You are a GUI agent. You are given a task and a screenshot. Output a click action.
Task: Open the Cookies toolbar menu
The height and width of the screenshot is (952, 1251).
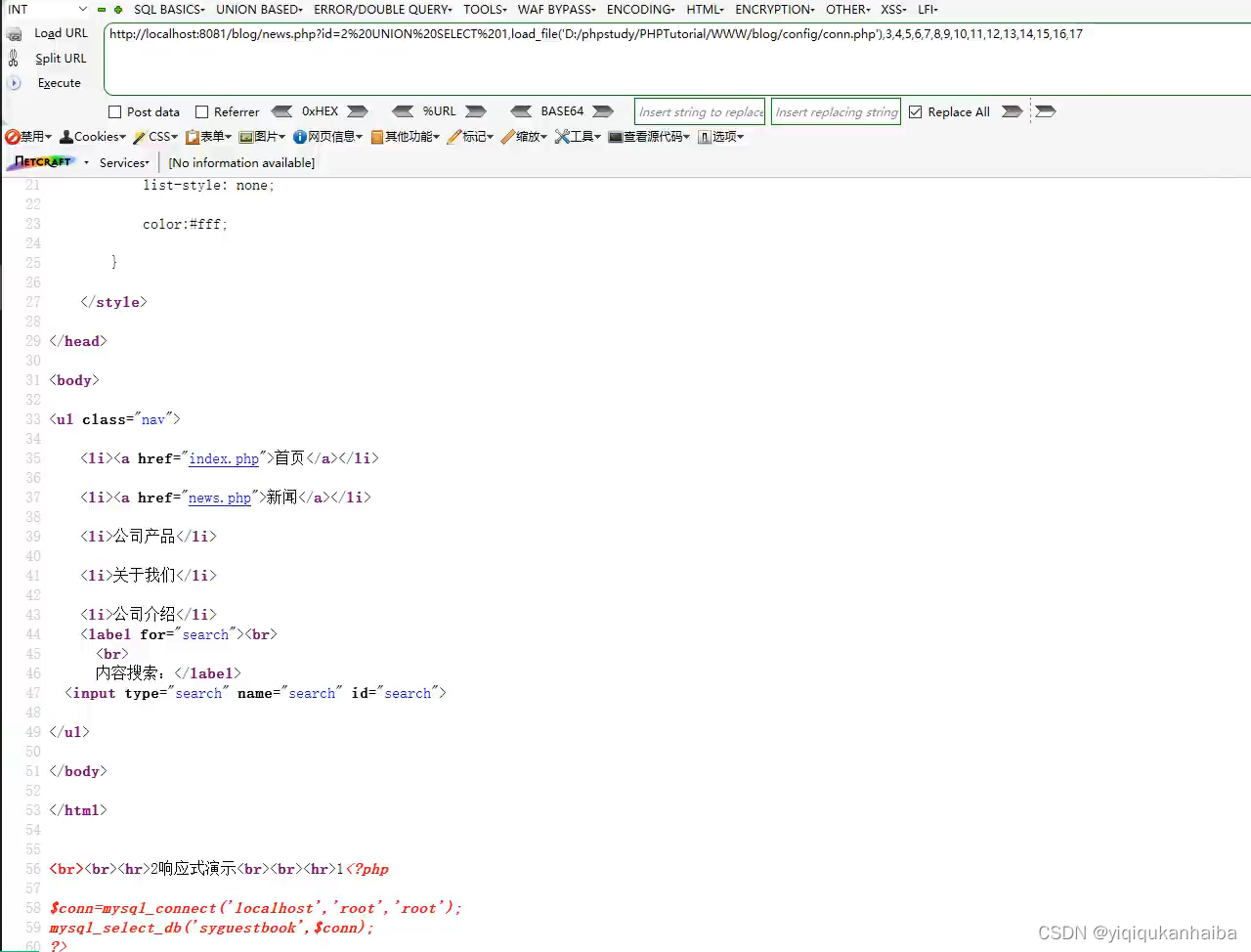pyautogui.click(x=93, y=137)
